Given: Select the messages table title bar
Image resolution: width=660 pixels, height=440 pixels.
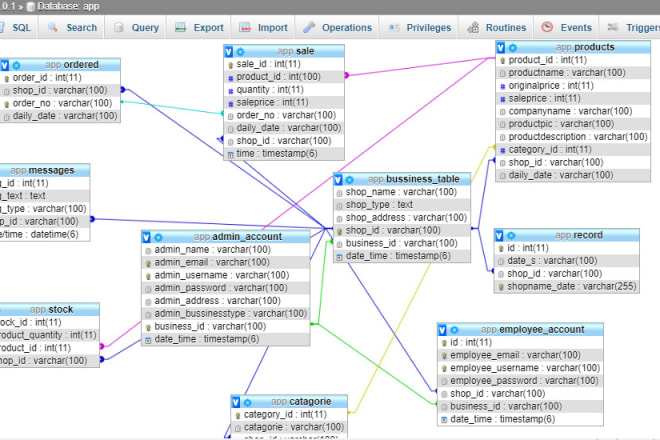Looking at the screenshot, I should pyautogui.click(x=44, y=171).
